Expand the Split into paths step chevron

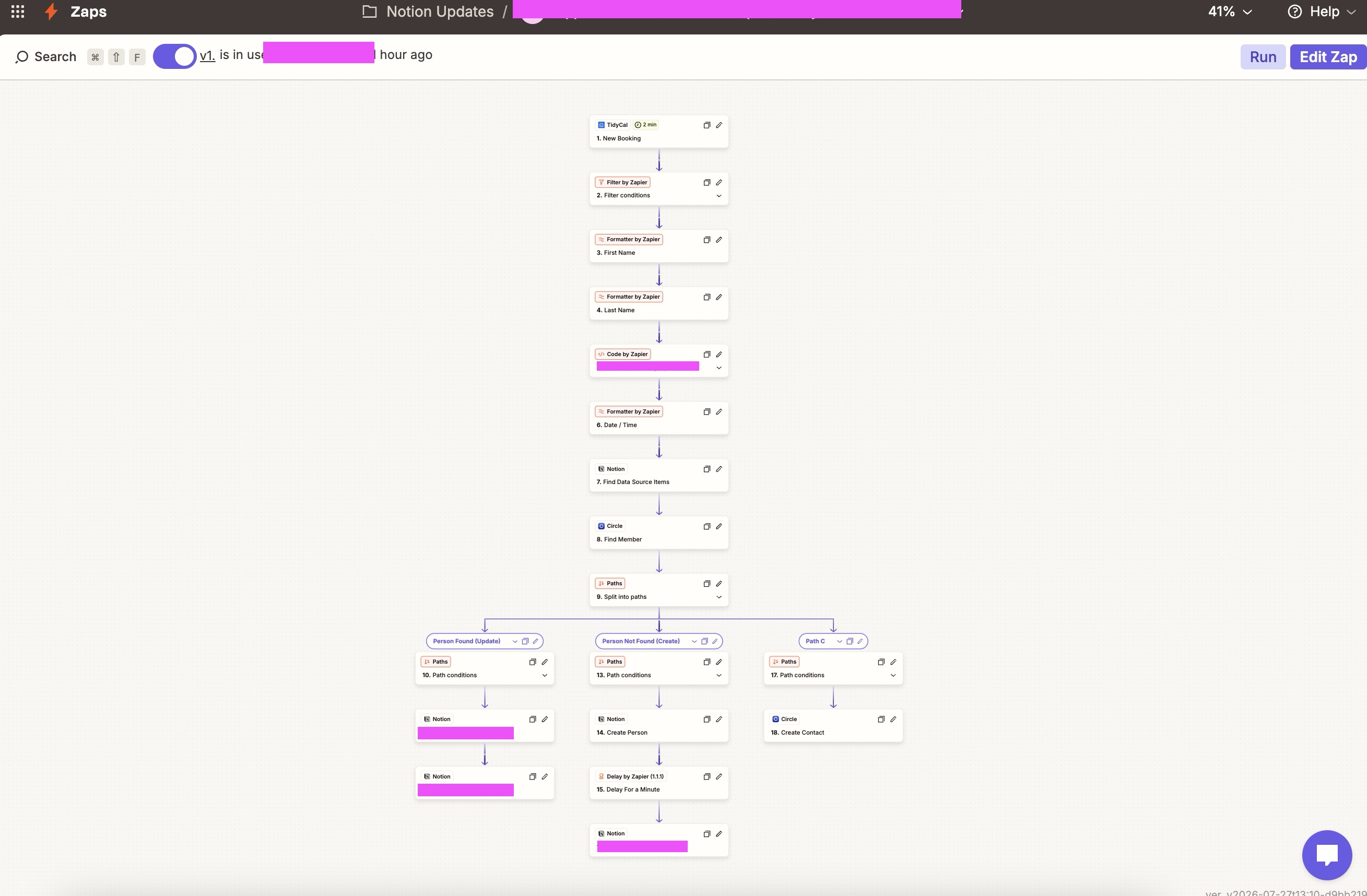[718, 597]
